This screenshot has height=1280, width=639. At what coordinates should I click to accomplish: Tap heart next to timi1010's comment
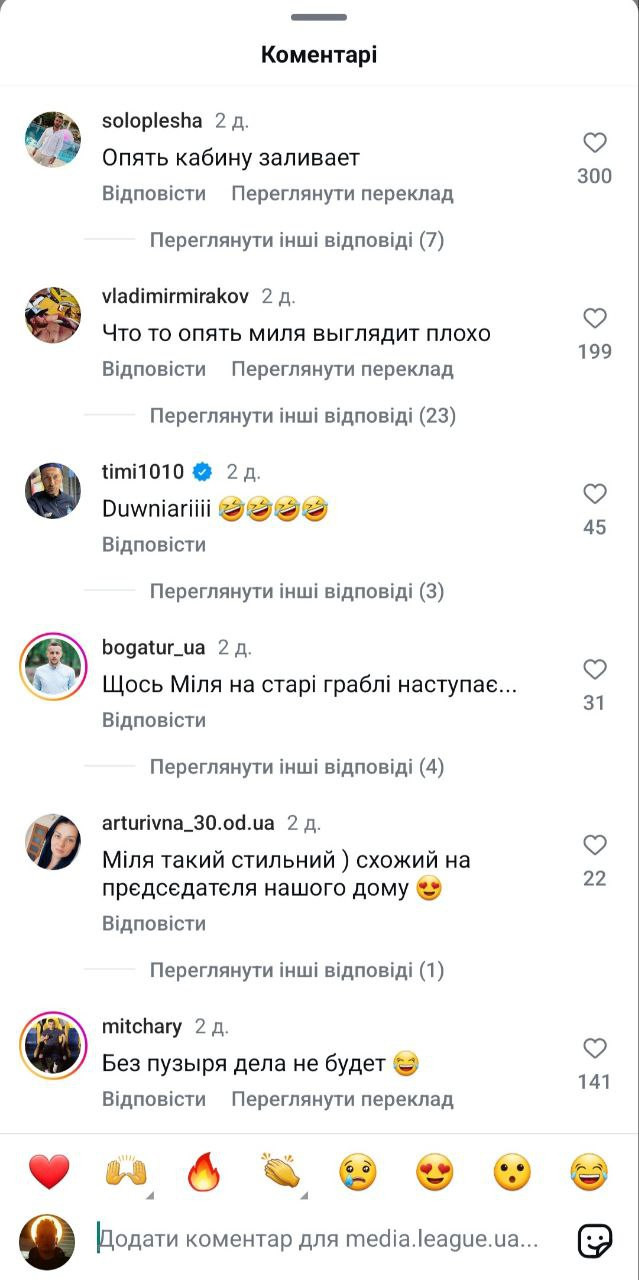click(x=595, y=494)
